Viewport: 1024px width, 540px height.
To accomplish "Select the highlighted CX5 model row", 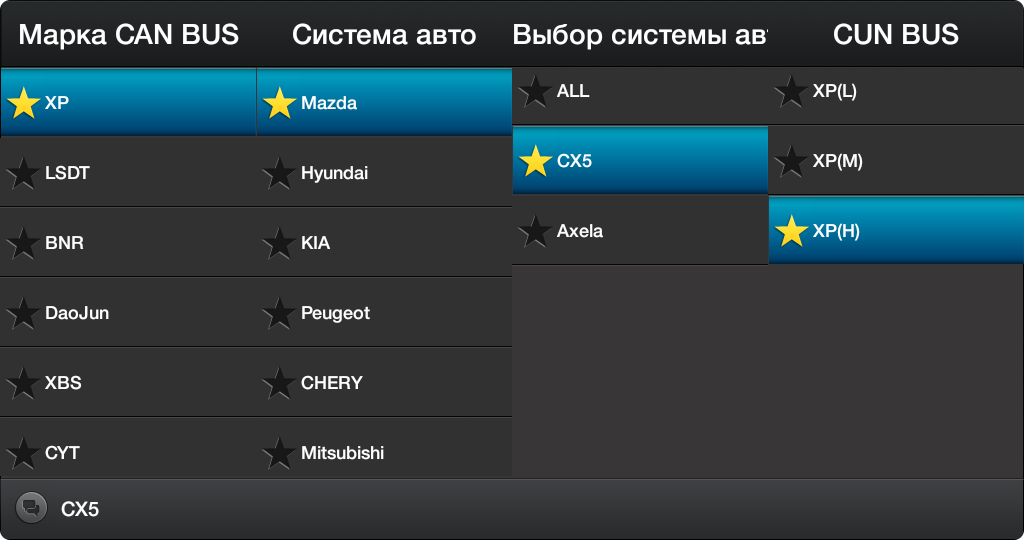I will pyautogui.click(x=640, y=161).
